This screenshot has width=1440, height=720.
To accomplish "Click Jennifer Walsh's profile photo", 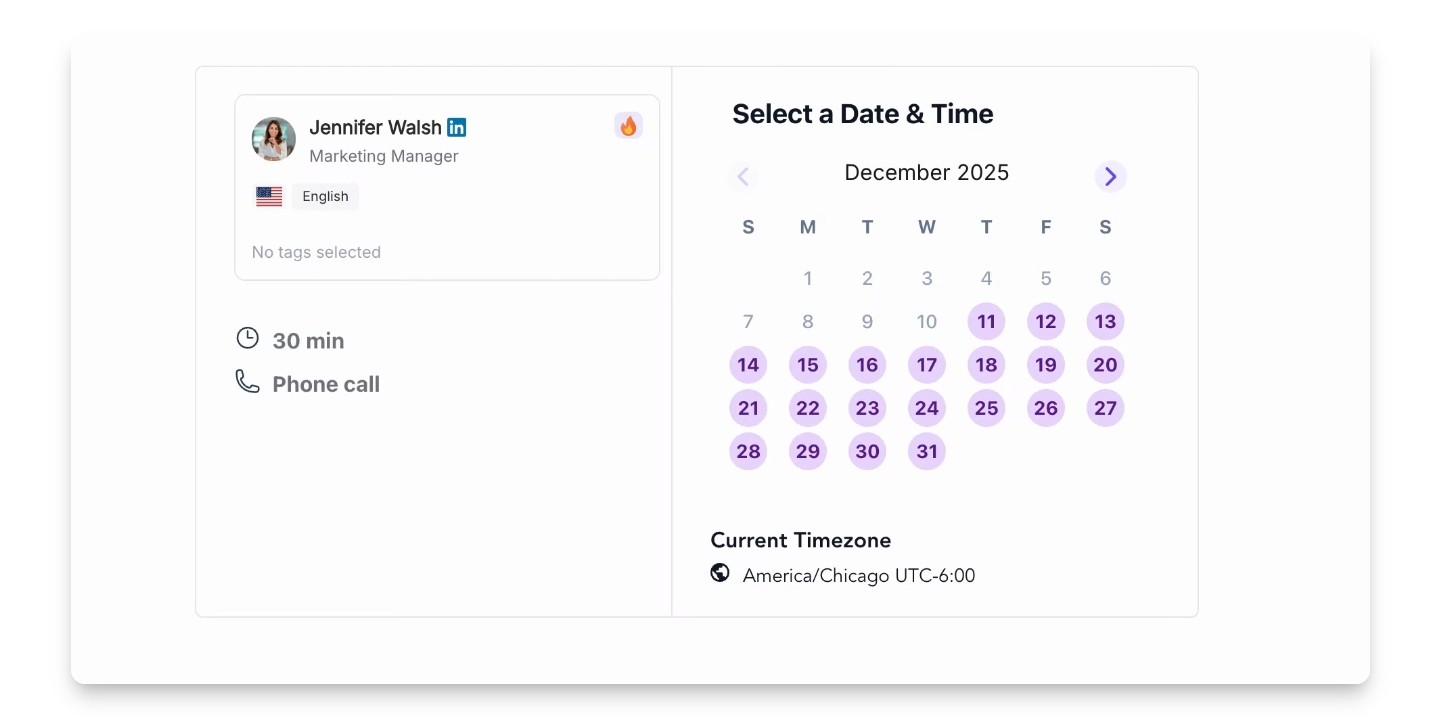I will 274,139.
